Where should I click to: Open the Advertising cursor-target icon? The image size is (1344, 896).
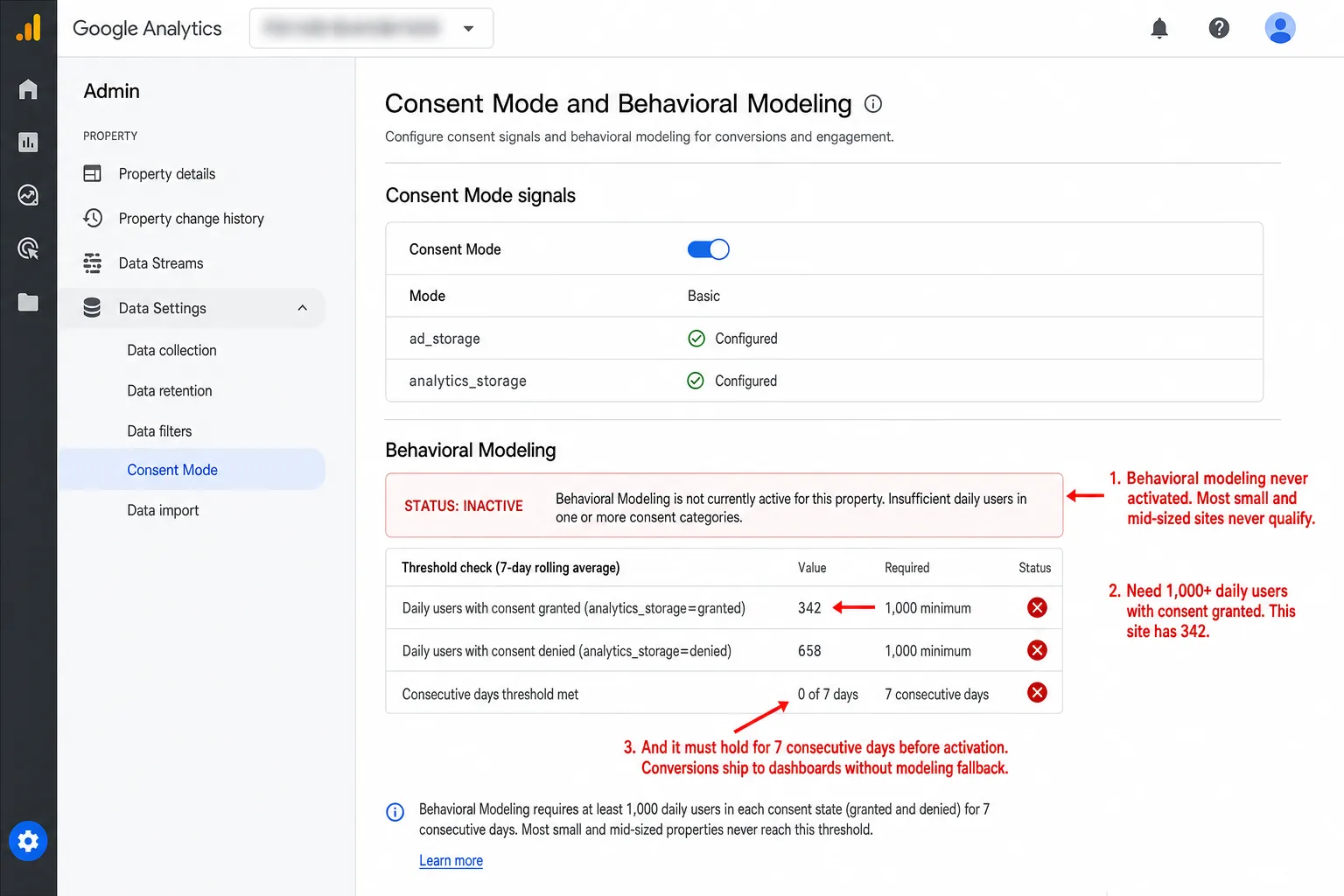tap(28, 248)
